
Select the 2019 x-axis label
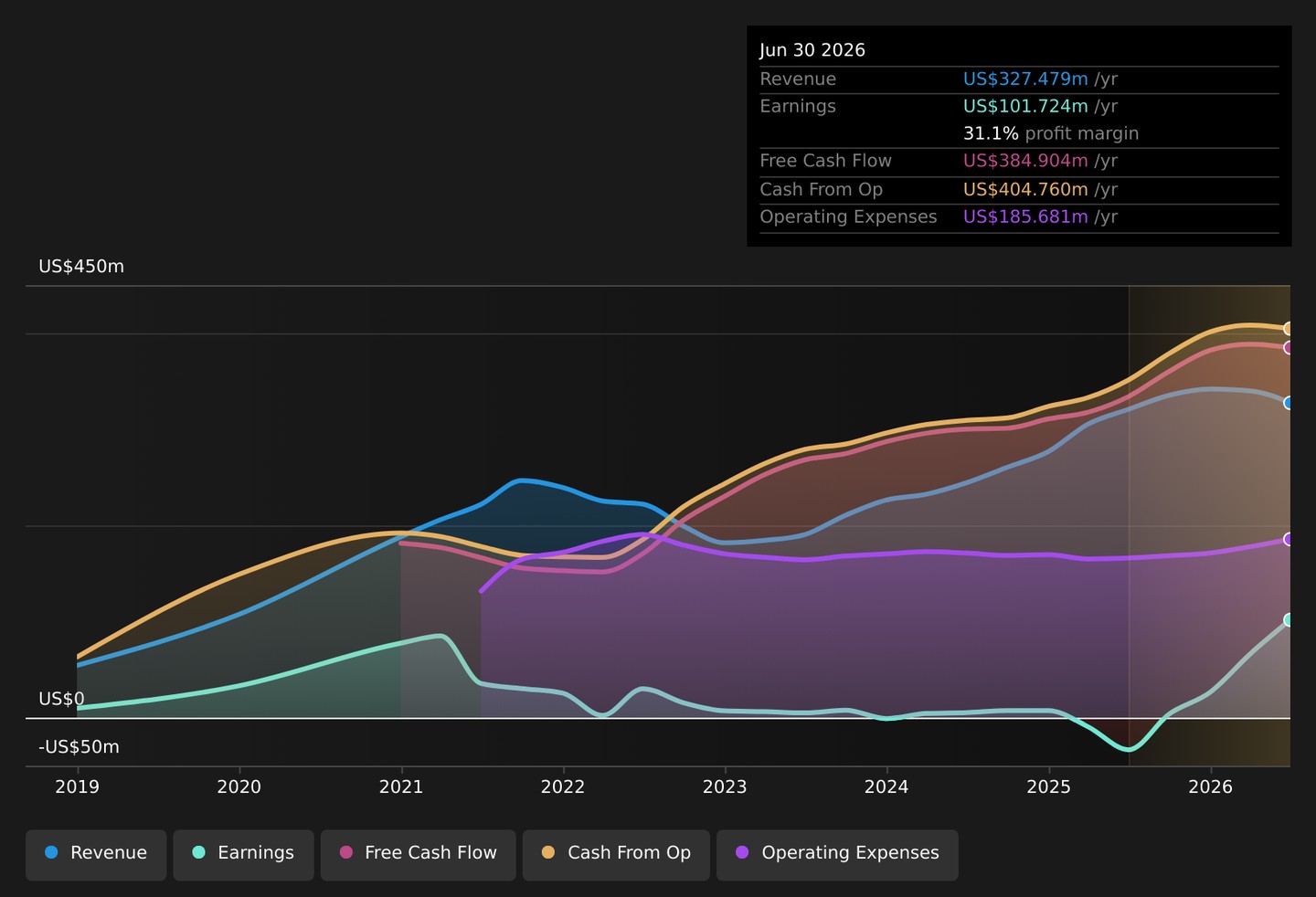coord(77,786)
